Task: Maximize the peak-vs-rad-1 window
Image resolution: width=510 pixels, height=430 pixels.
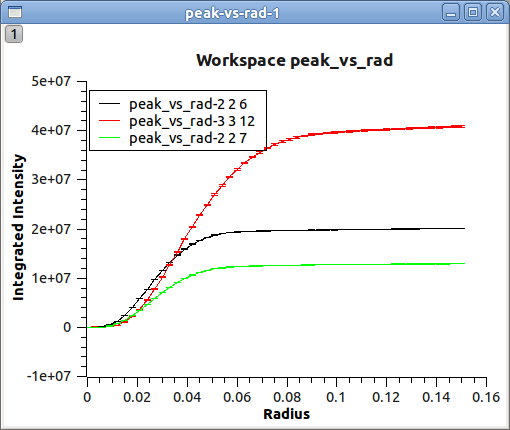Action: coord(473,13)
